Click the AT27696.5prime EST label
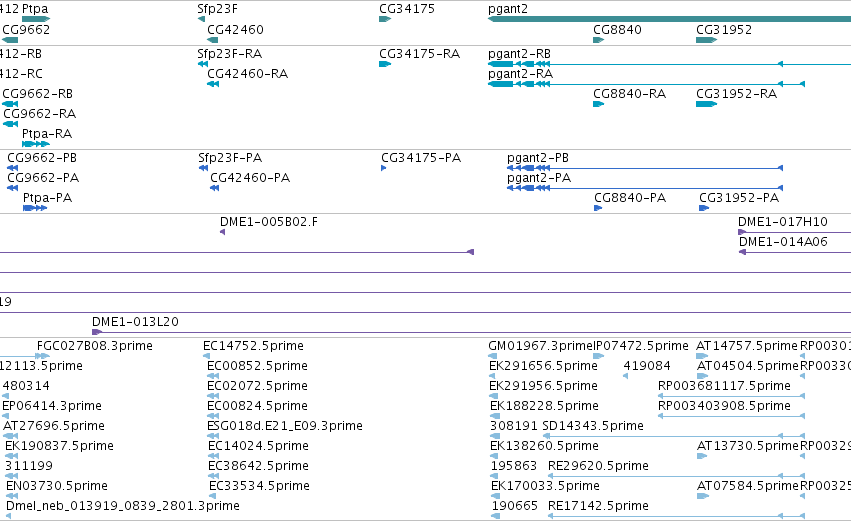The width and height of the screenshot is (851, 521). click(54, 426)
